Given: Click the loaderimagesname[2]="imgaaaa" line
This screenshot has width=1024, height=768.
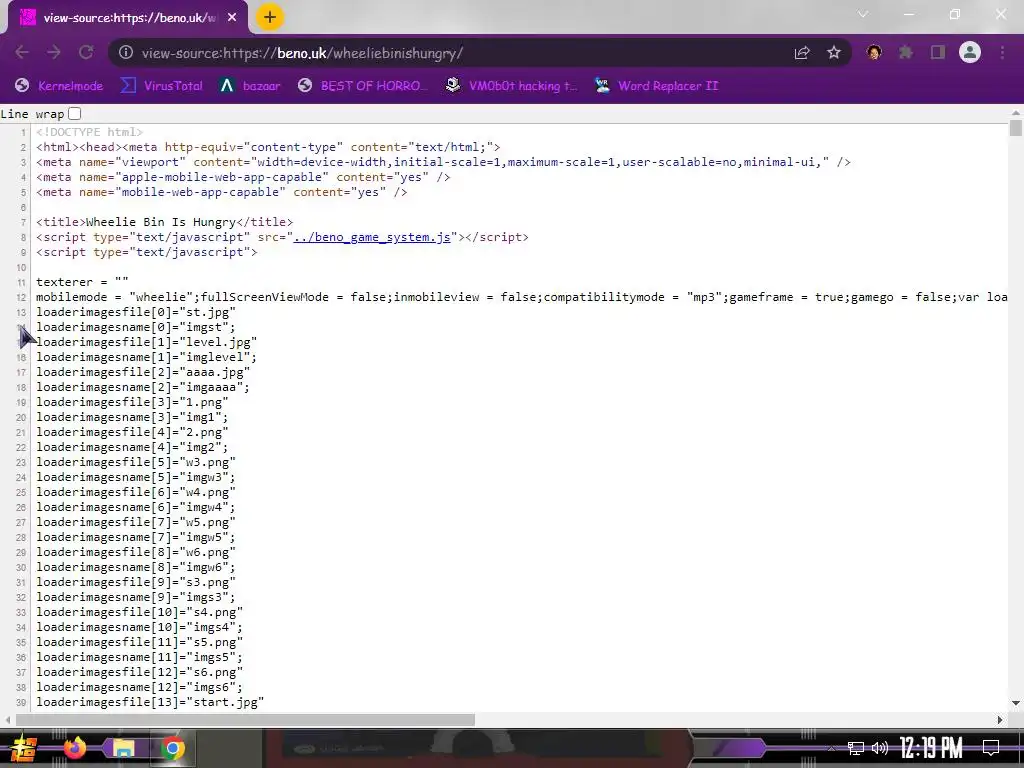Looking at the screenshot, I should point(143,387).
